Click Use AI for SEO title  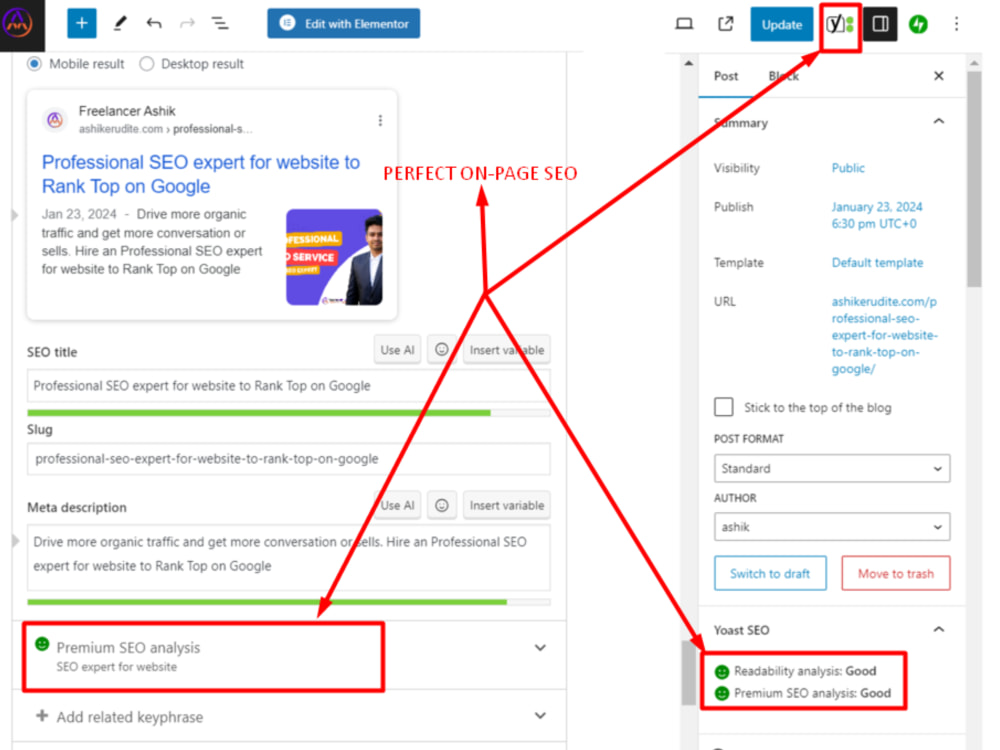point(397,349)
